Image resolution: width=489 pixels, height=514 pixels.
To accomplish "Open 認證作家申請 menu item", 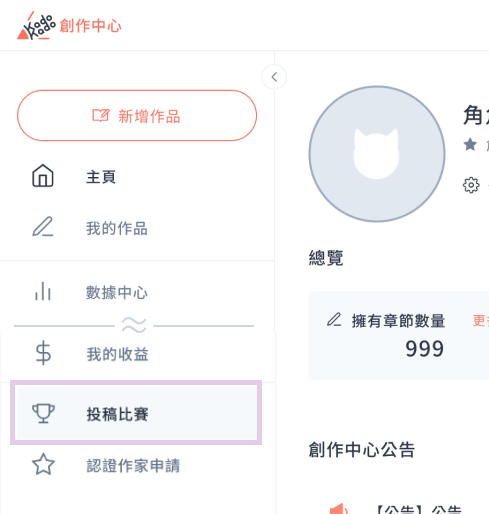I will click(137, 465).
